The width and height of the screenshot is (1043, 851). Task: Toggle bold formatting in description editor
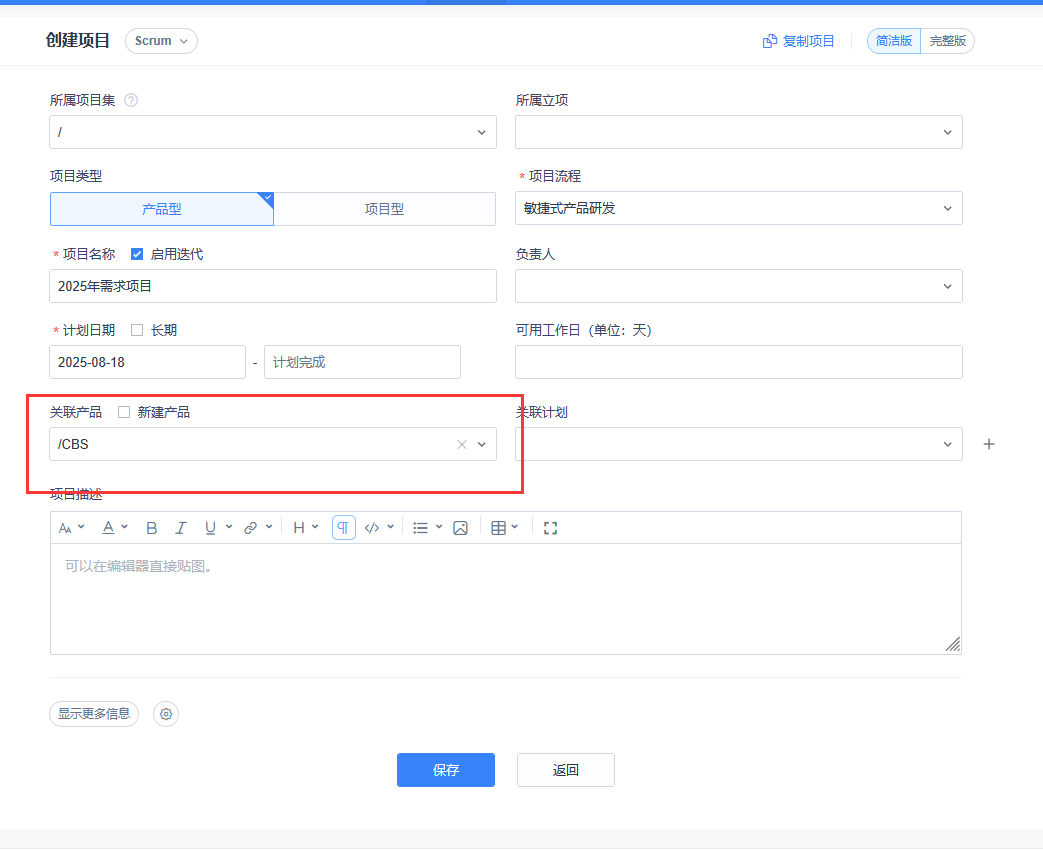[152, 528]
